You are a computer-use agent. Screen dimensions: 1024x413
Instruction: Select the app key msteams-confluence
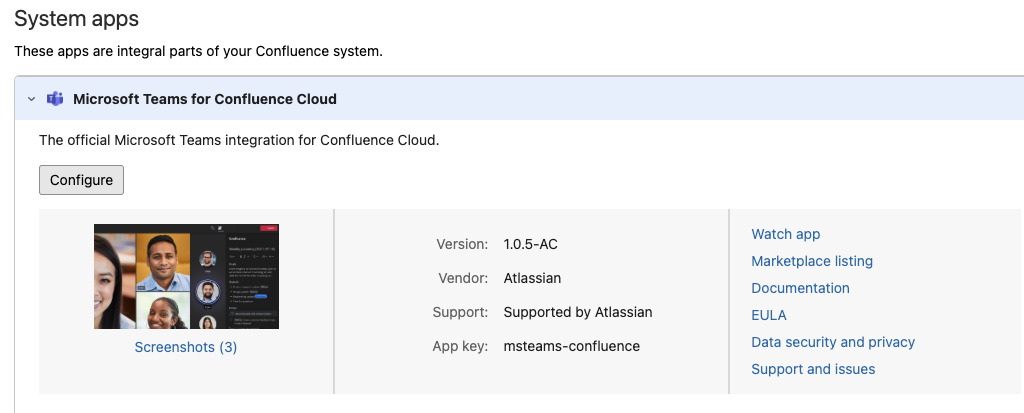571,346
